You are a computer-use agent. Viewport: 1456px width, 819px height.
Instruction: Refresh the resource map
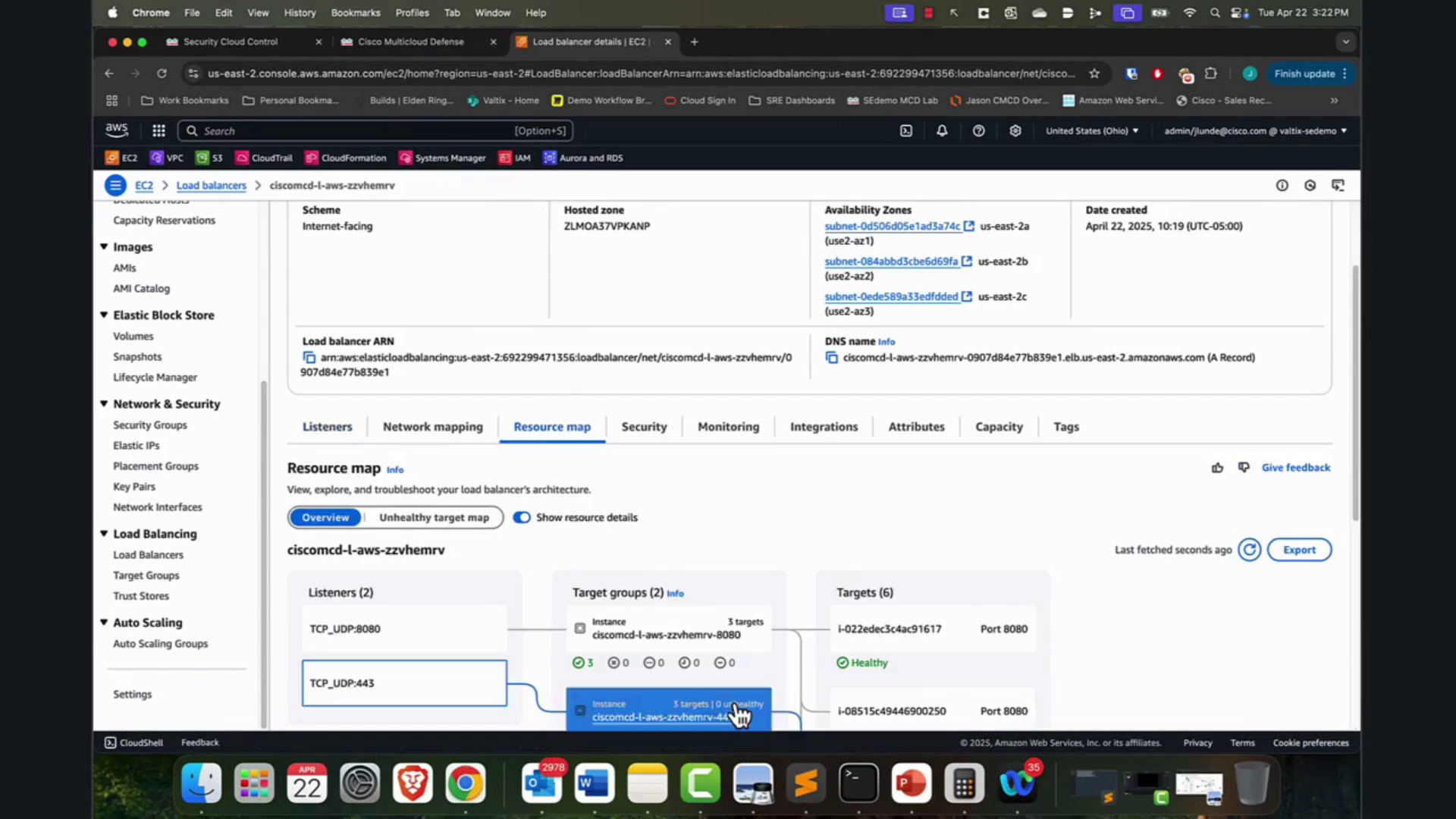[x=1250, y=550]
